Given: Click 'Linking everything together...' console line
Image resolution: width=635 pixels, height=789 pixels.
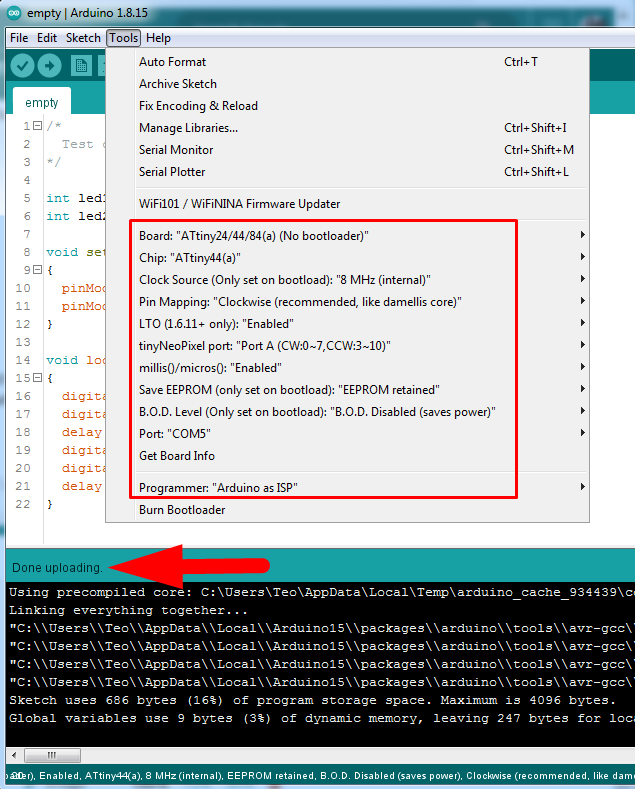Looking at the screenshot, I should coord(128,611).
